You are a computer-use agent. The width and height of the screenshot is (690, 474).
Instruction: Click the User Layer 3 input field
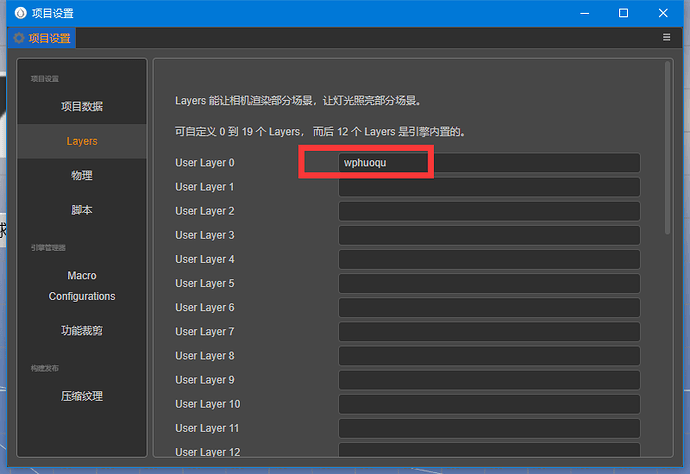click(489, 235)
